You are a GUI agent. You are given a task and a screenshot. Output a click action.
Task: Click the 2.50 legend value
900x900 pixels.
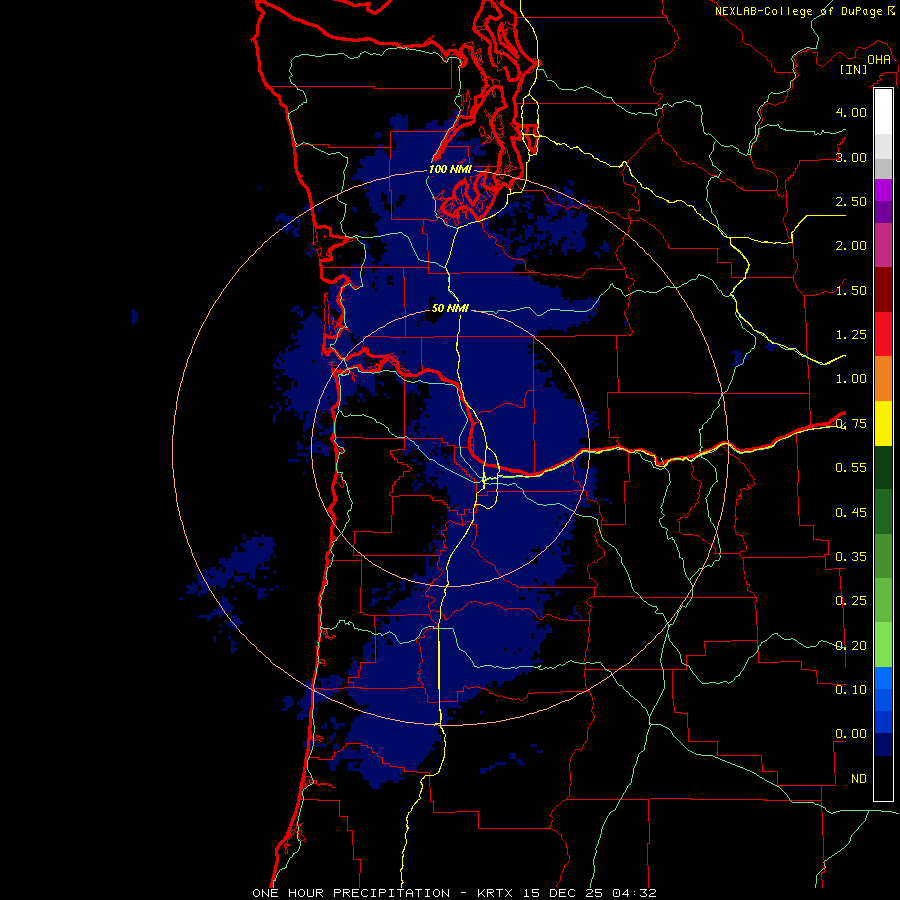(x=851, y=201)
